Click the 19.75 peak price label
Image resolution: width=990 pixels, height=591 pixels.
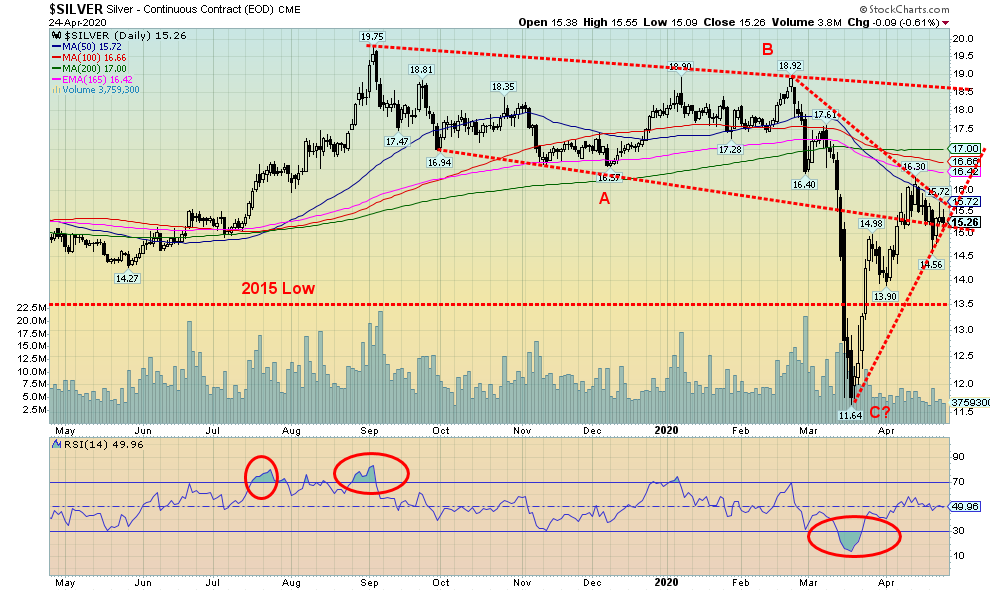pos(373,36)
